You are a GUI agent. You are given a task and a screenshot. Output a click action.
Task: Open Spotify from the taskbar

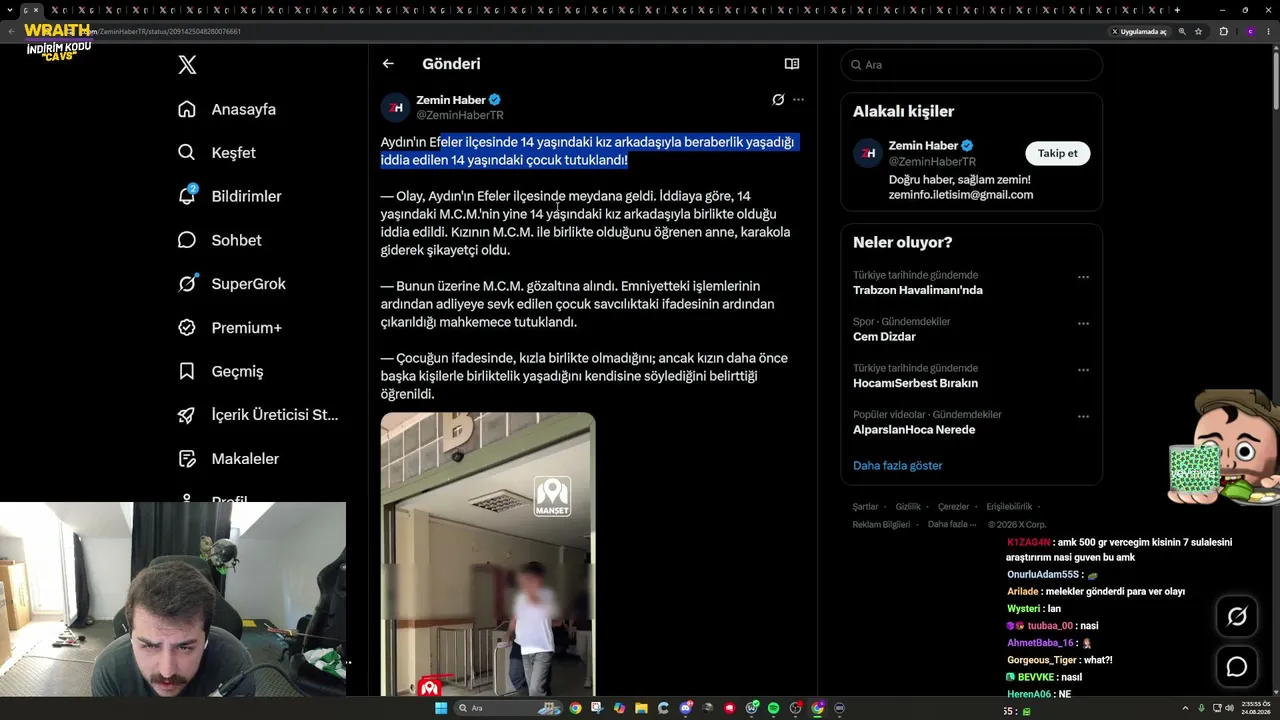773,708
